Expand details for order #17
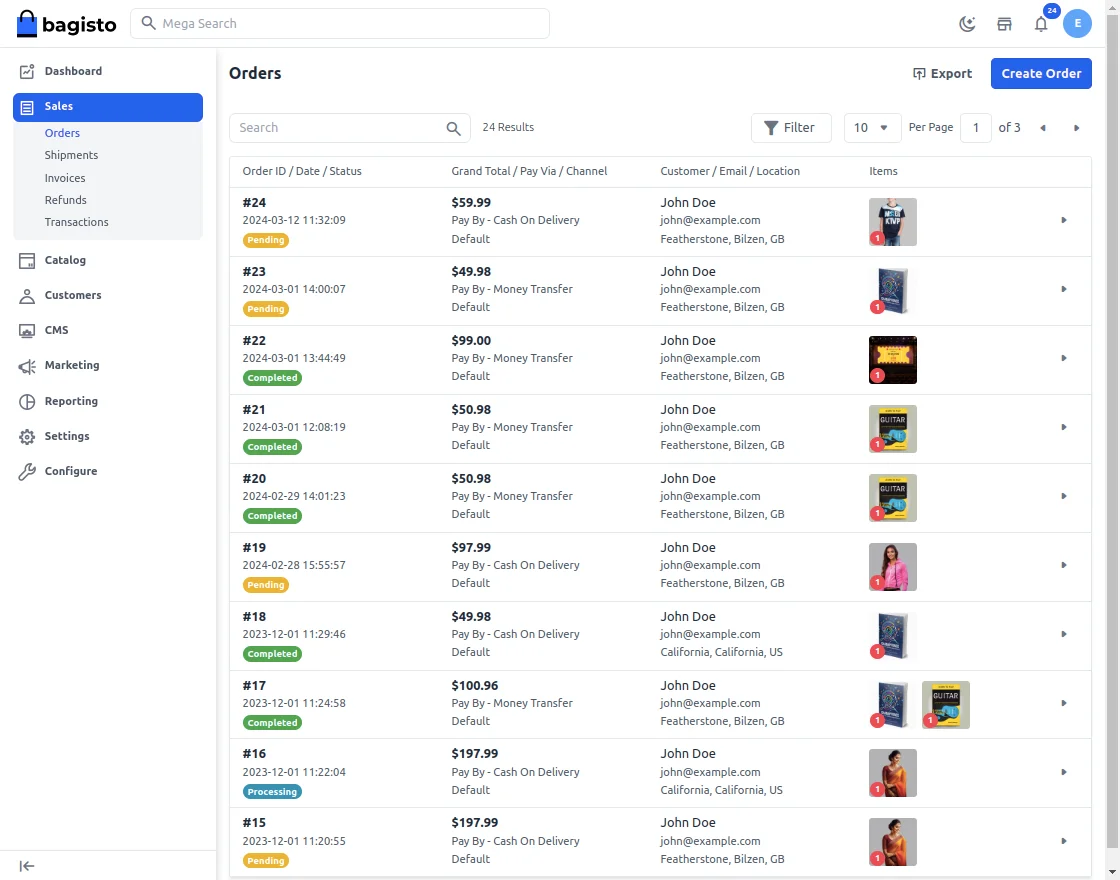This screenshot has width=1120, height=880. point(1064,703)
